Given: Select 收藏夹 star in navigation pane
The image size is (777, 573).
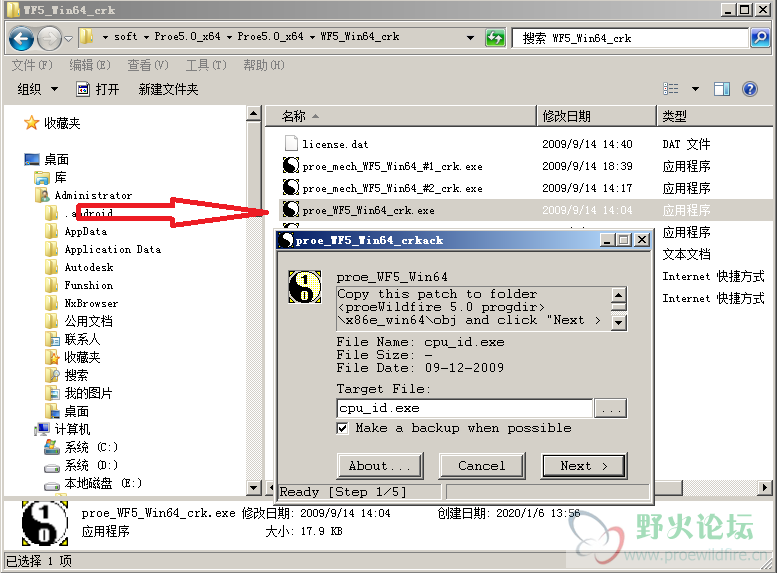Looking at the screenshot, I should click(52, 123).
